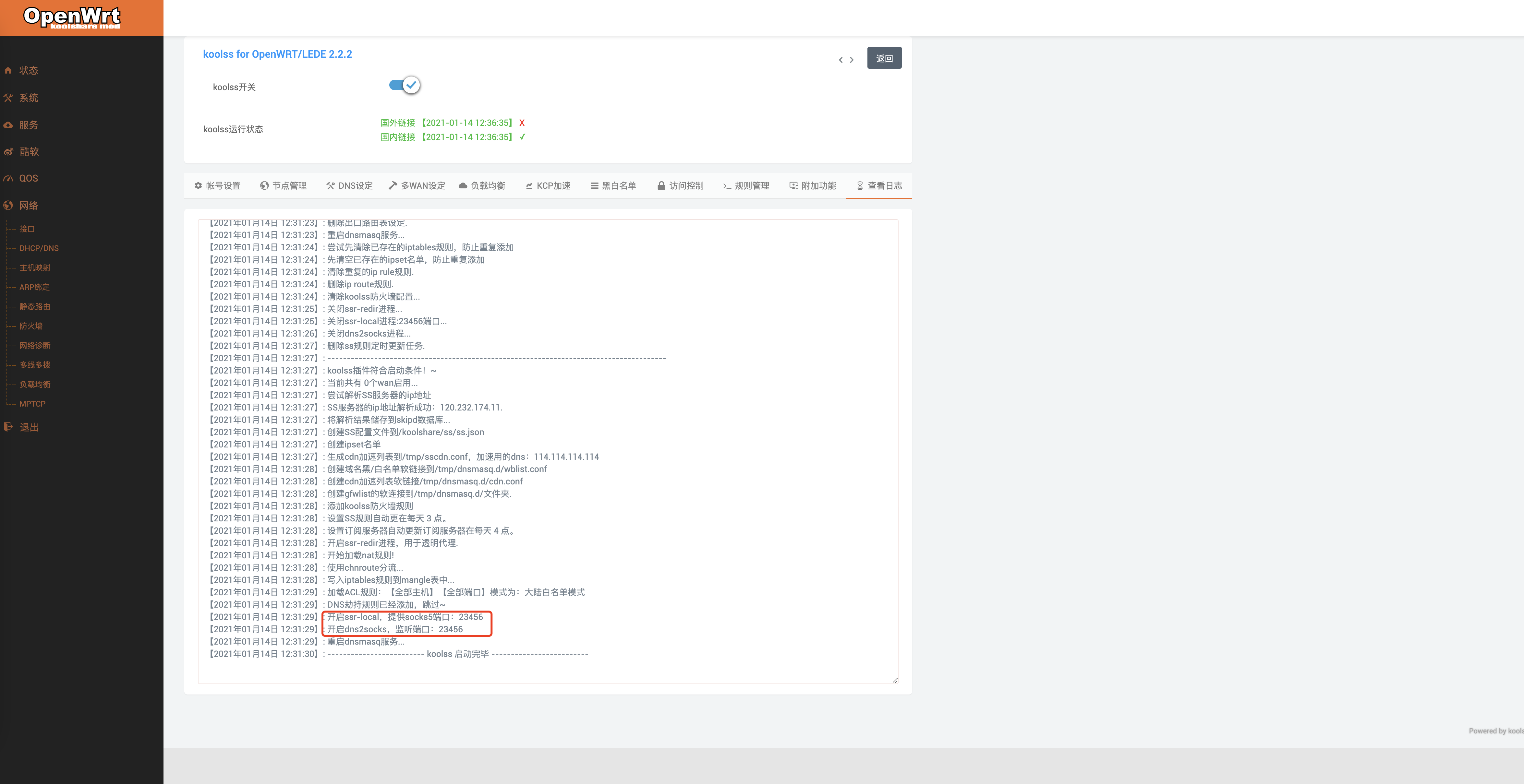Click the tools icon beside 系统
Image resolution: width=1524 pixels, height=784 pixels.
(8, 98)
